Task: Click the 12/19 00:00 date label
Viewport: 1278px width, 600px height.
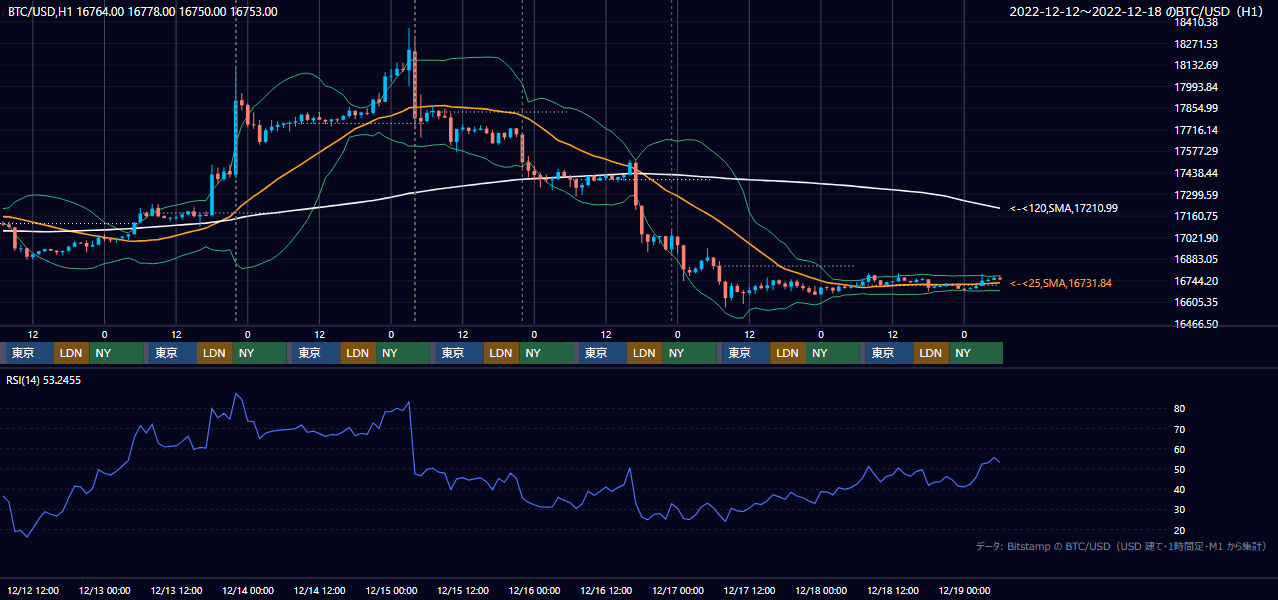Action: coord(964,591)
